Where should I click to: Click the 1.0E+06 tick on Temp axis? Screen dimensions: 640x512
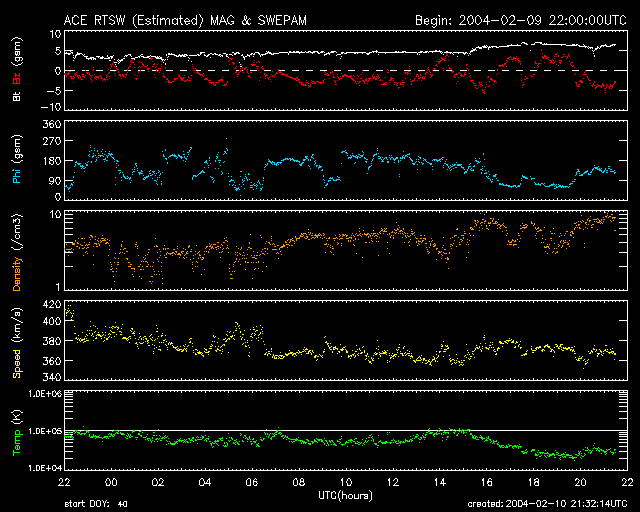[x=43, y=395]
